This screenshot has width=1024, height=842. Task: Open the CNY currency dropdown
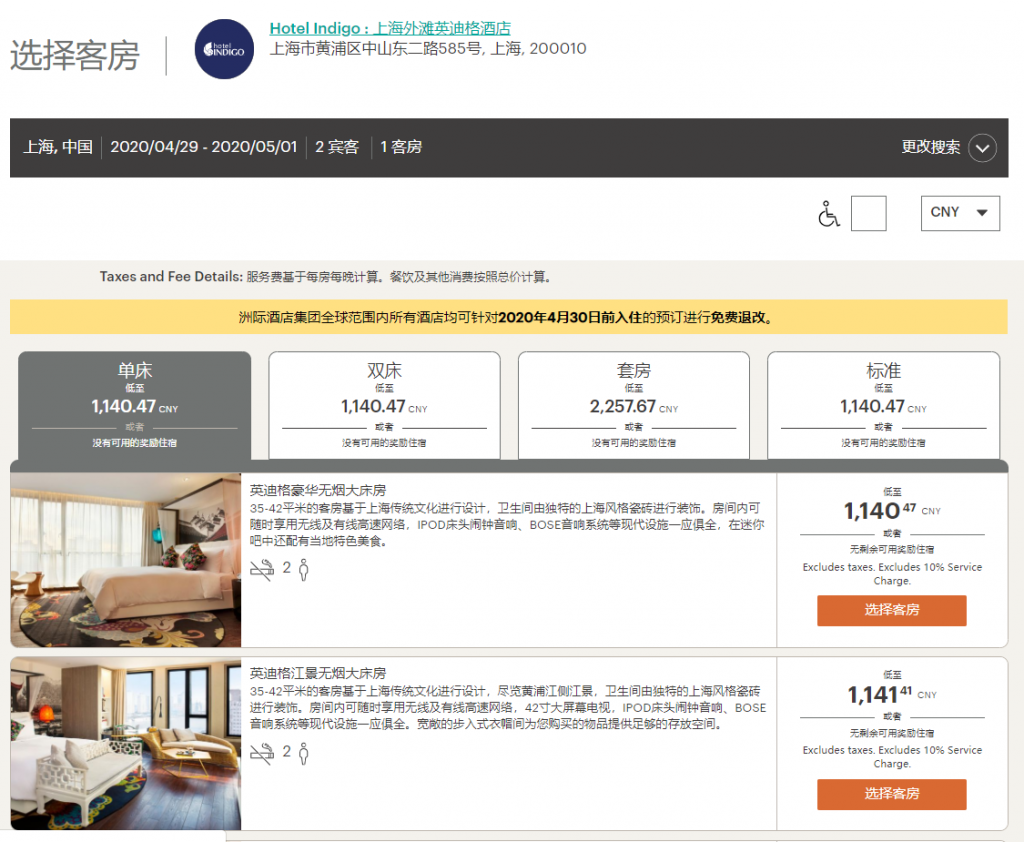click(960, 213)
